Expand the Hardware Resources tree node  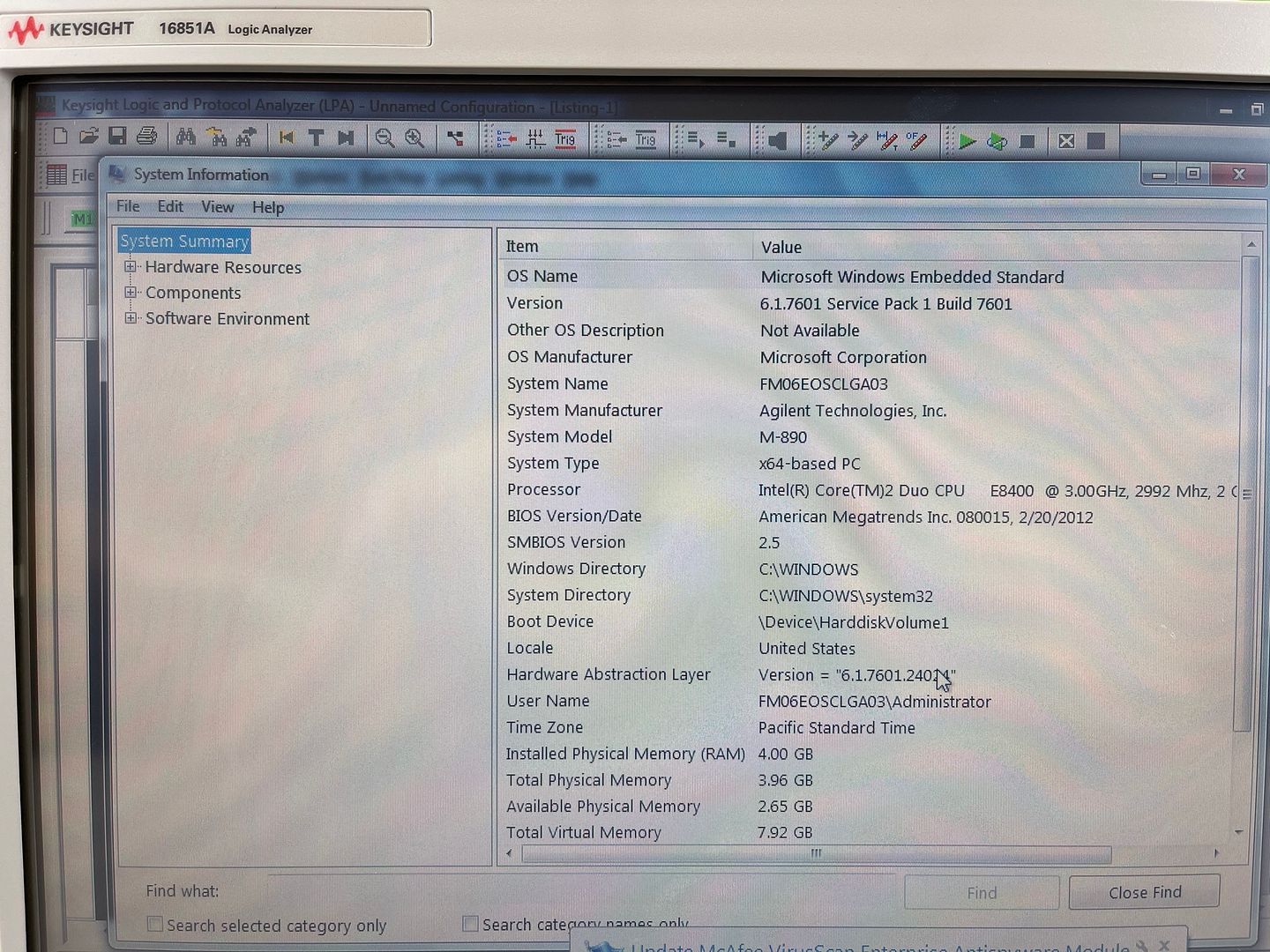131,266
